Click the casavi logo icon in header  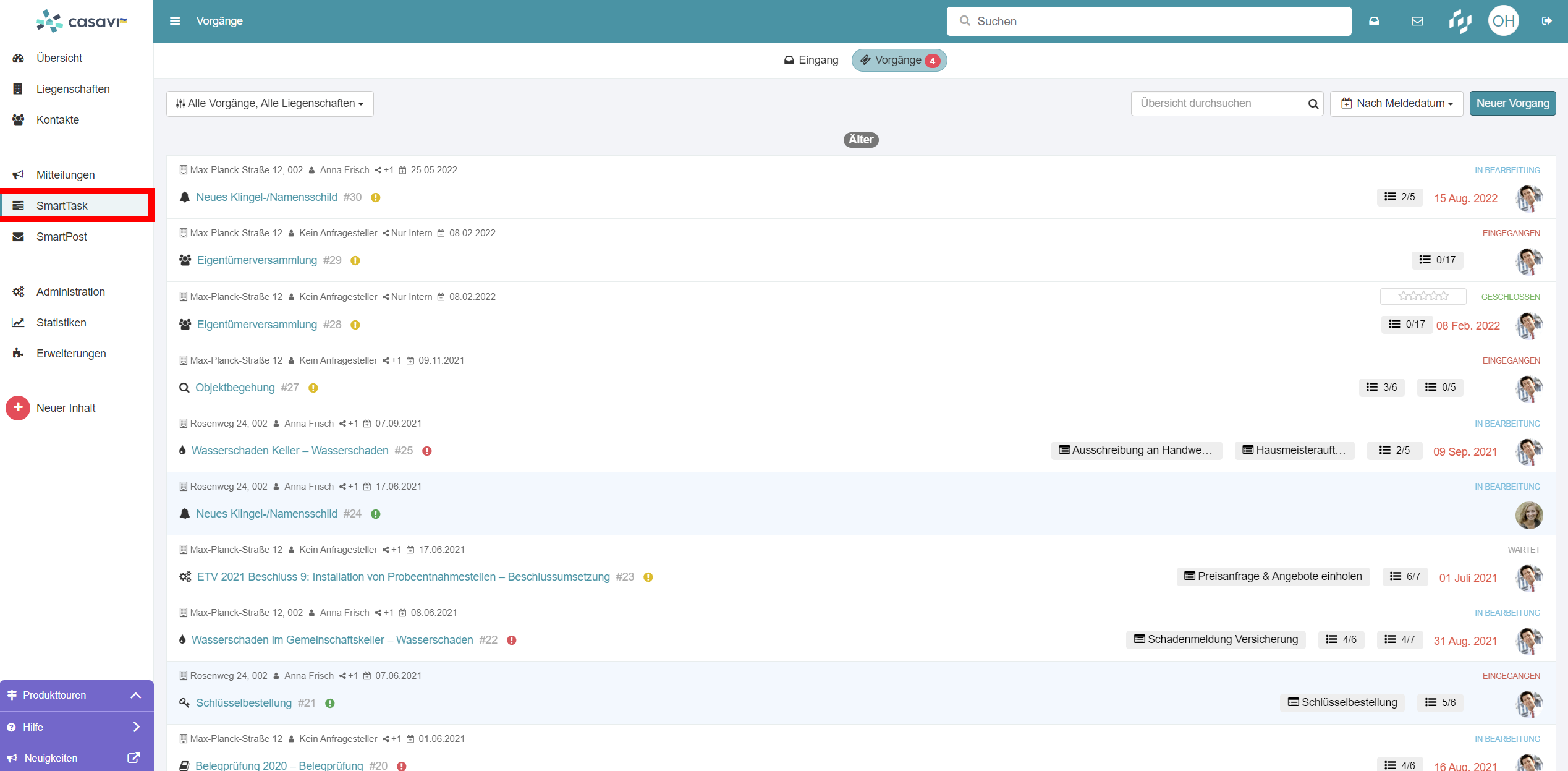(x=1460, y=21)
